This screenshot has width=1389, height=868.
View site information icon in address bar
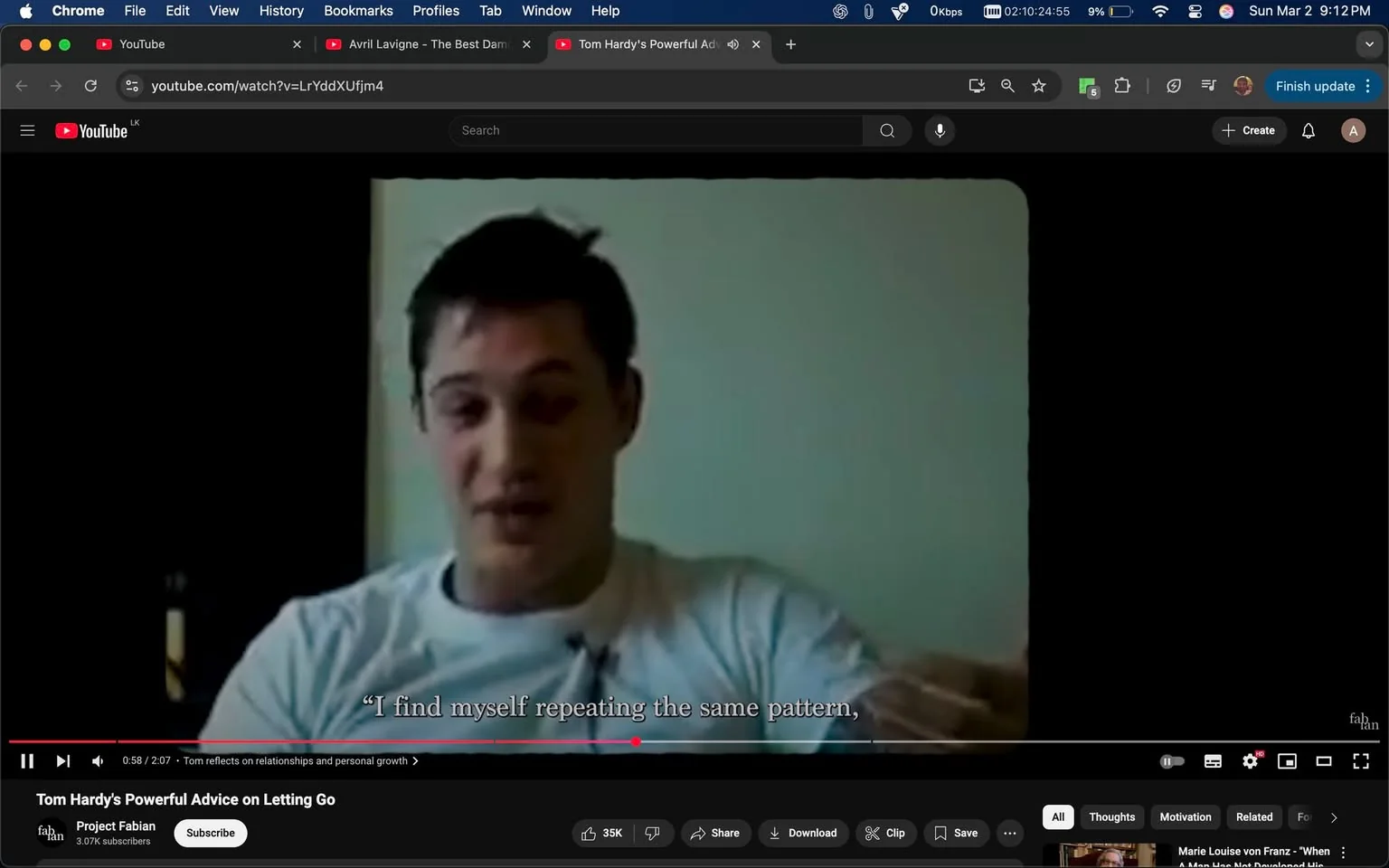coord(132,86)
